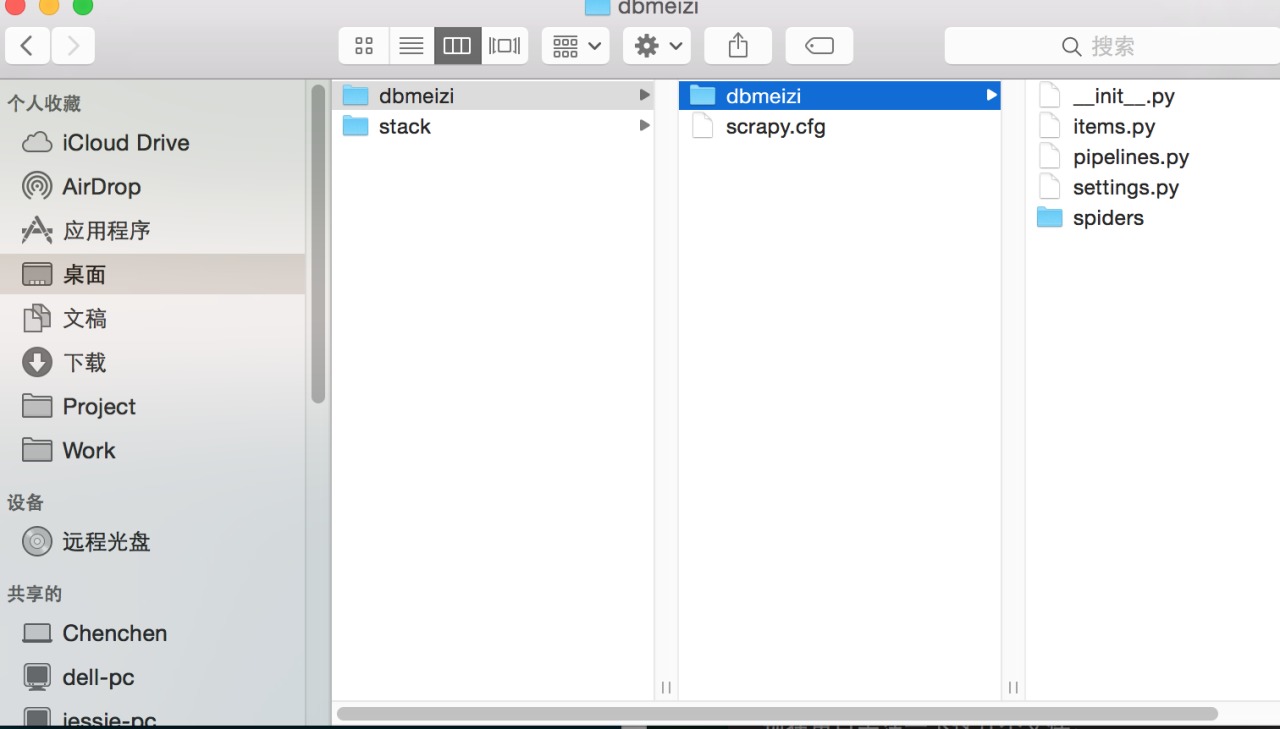The width and height of the screenshot is (1280, 729).
Task: Click the horizontal scrollbar at bottom
Action: click(777, 714)
